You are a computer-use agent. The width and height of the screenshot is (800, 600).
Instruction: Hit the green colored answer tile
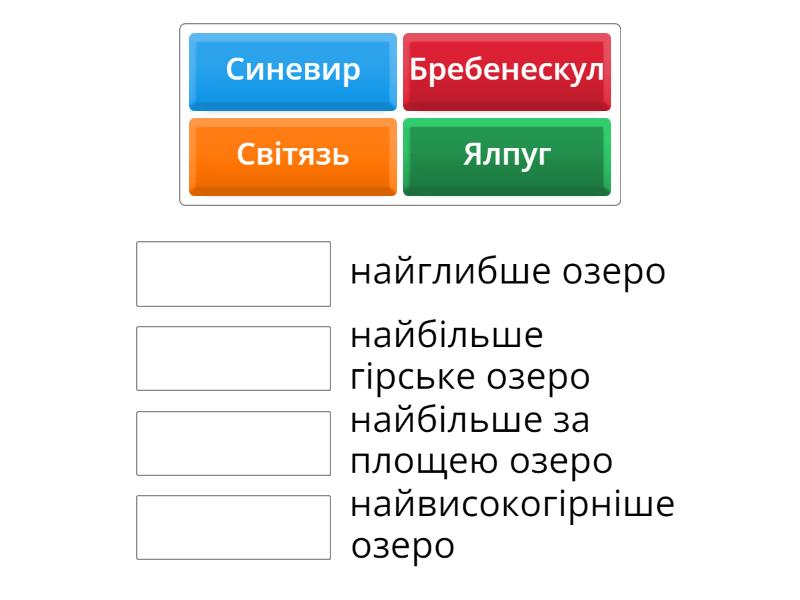(507, 156)
